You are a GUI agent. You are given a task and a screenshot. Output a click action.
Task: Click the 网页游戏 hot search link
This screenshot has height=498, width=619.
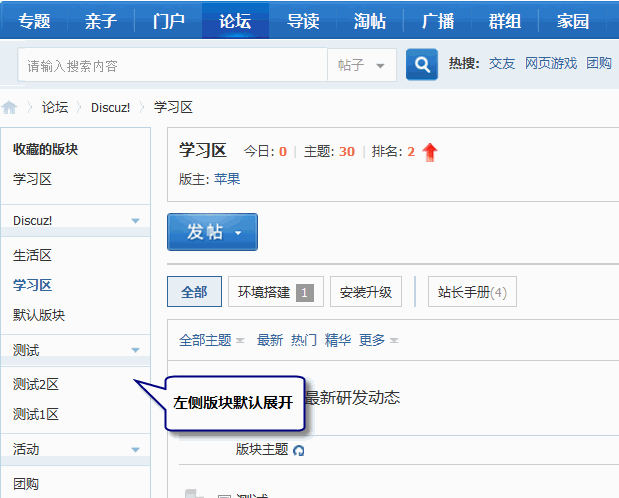point(551,63)
